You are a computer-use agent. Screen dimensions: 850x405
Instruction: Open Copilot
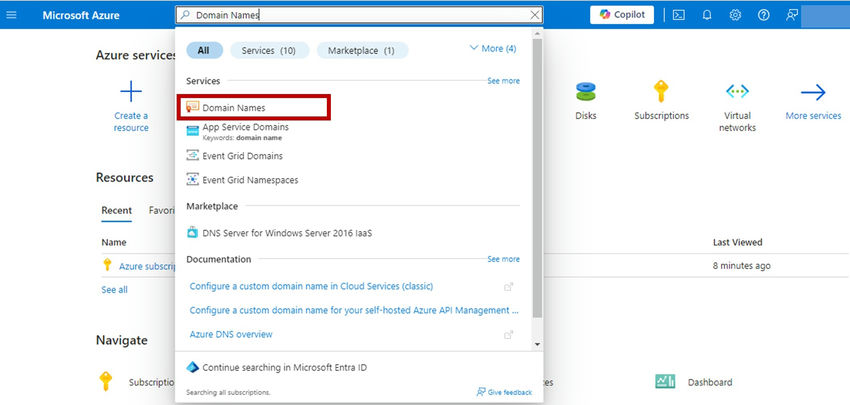coord(622,15)
